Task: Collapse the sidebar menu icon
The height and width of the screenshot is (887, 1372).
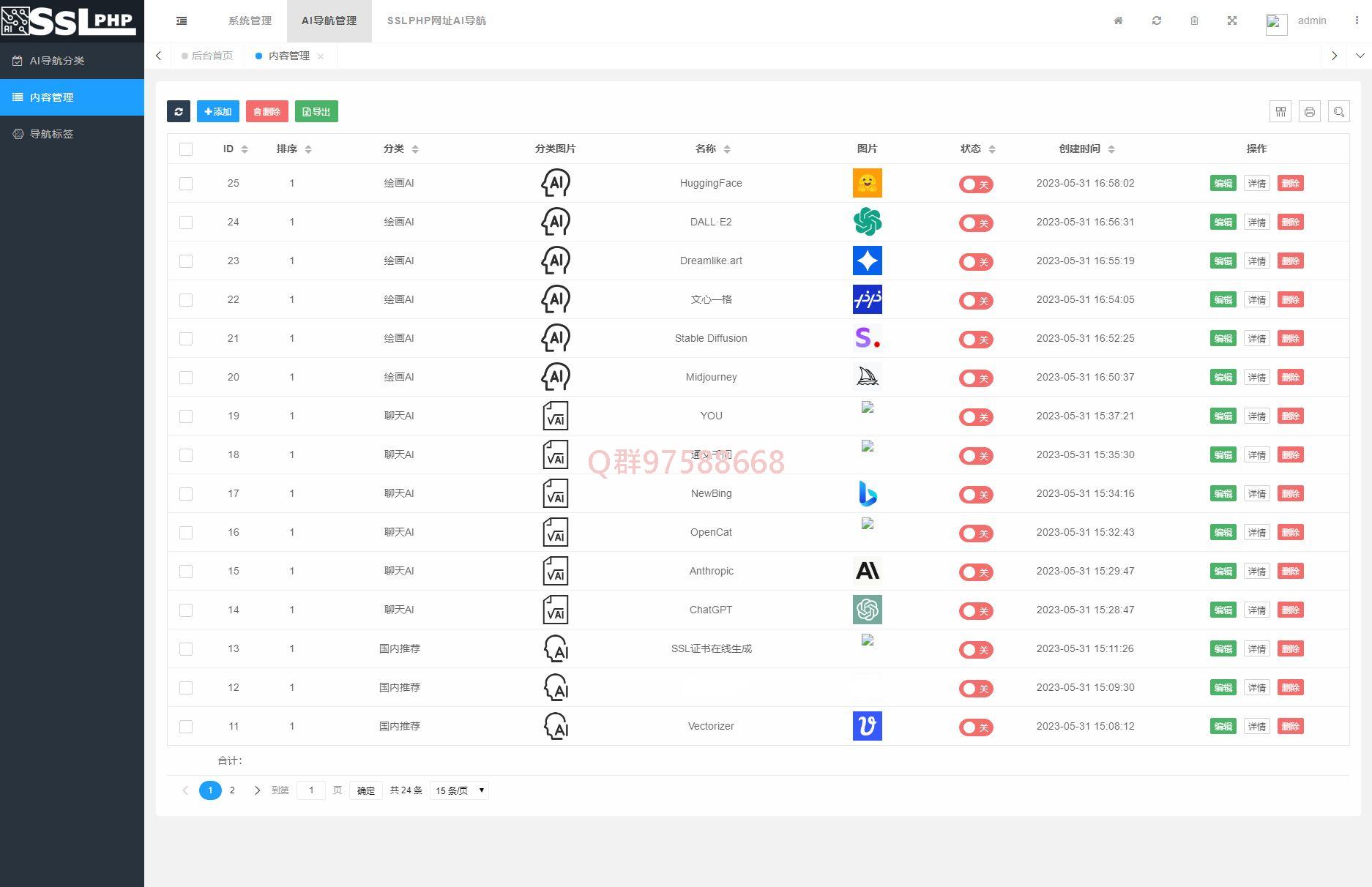Action: coord(182,20)
